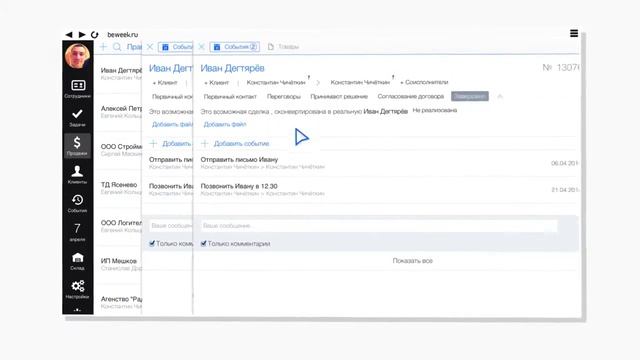Toggle Только комм. checkbox in middle panel
640x360 pixels.
coord(152,244)
